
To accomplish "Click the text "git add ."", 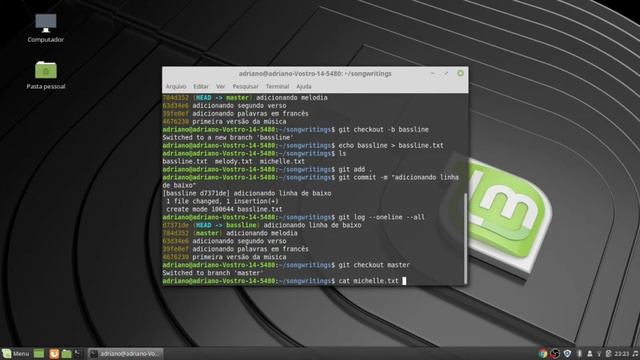I will (x=355, y=169).
